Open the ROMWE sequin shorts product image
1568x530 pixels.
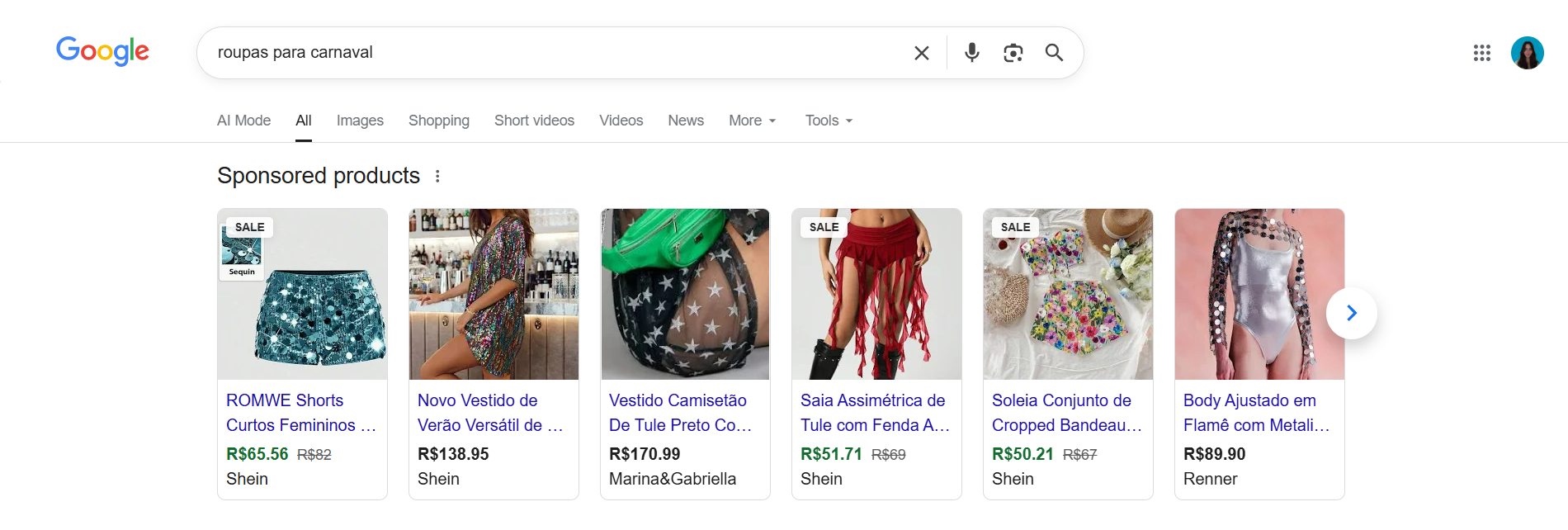[x=303, y=294]
